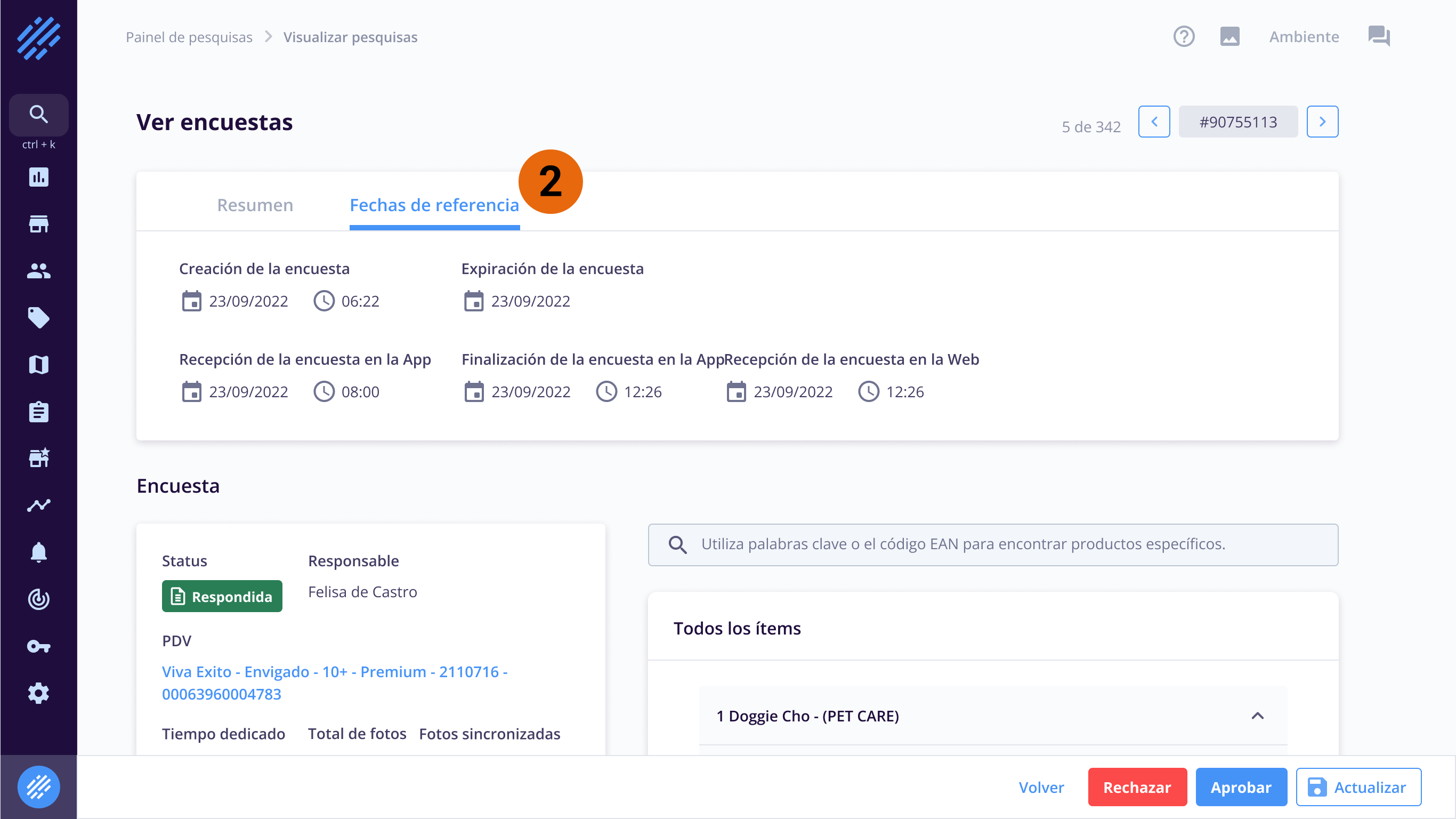Click the help question mark icon
1456x819 pixels.
[1184, 37]
